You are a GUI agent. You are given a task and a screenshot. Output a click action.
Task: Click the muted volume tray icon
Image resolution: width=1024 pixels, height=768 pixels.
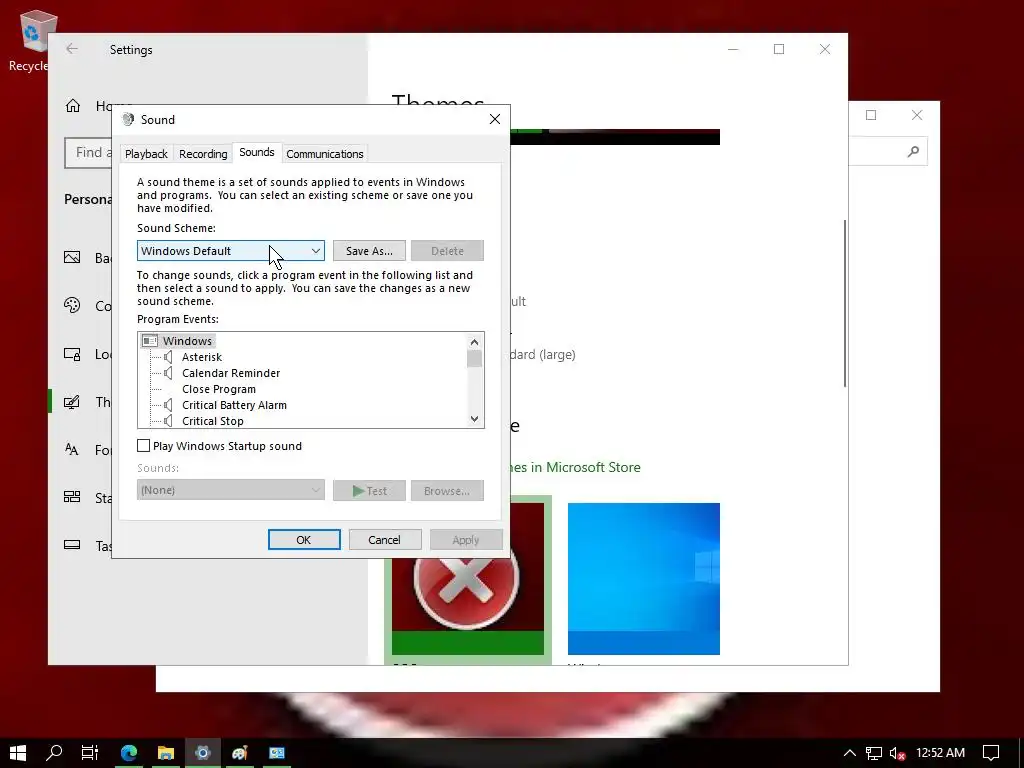[x=897, y=753]
